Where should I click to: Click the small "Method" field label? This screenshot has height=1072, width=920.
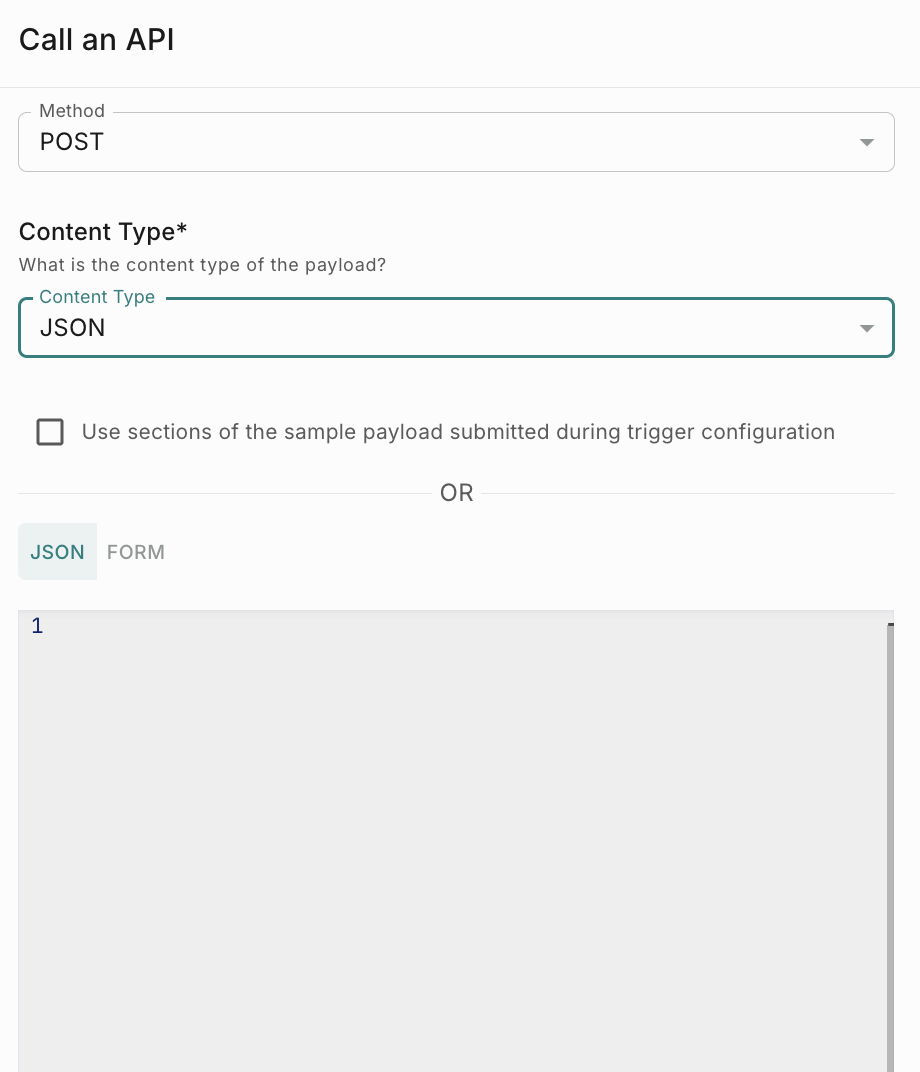tap(72, 111)
